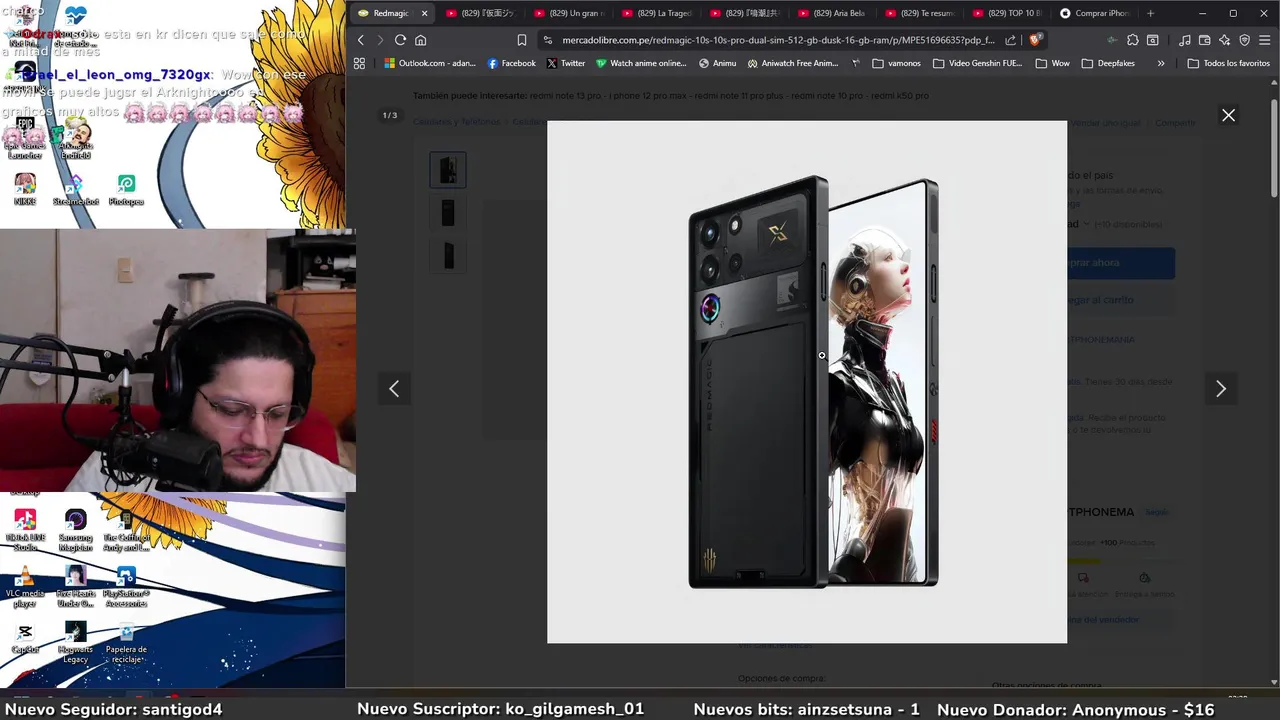Open the Twitter bookmark
Image resolution: width=1280 pixels, height=720 pixels.
coord(566,63)
